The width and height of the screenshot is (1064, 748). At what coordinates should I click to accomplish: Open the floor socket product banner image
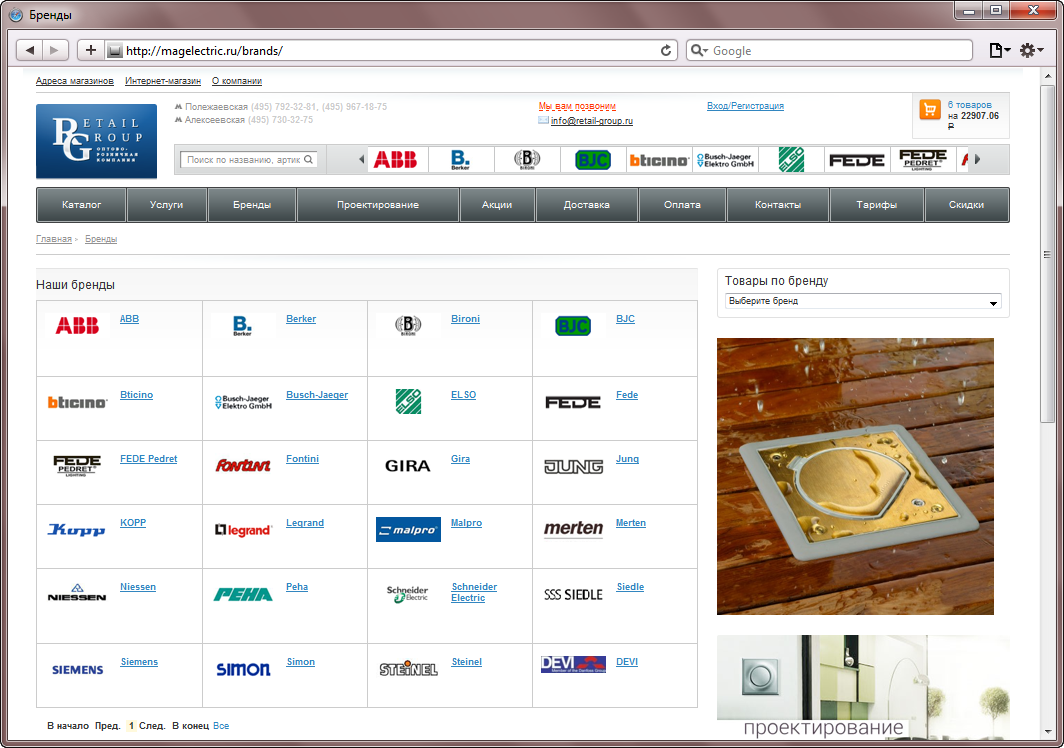(855, 476)
